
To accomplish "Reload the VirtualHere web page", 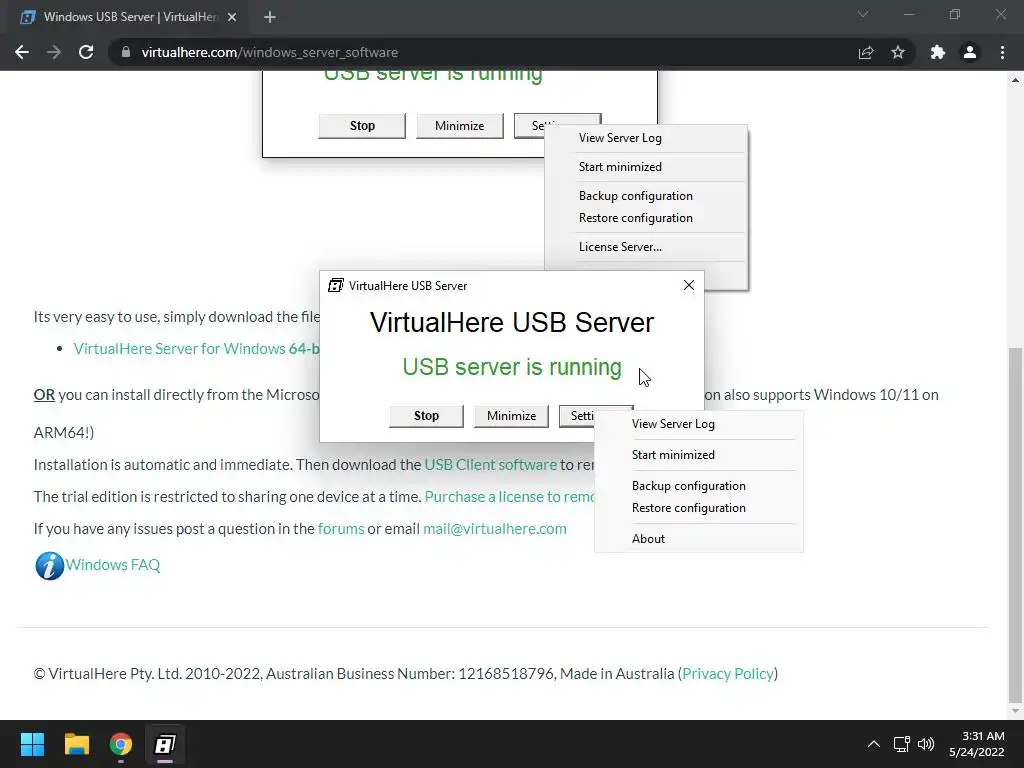I will point(86,52).
